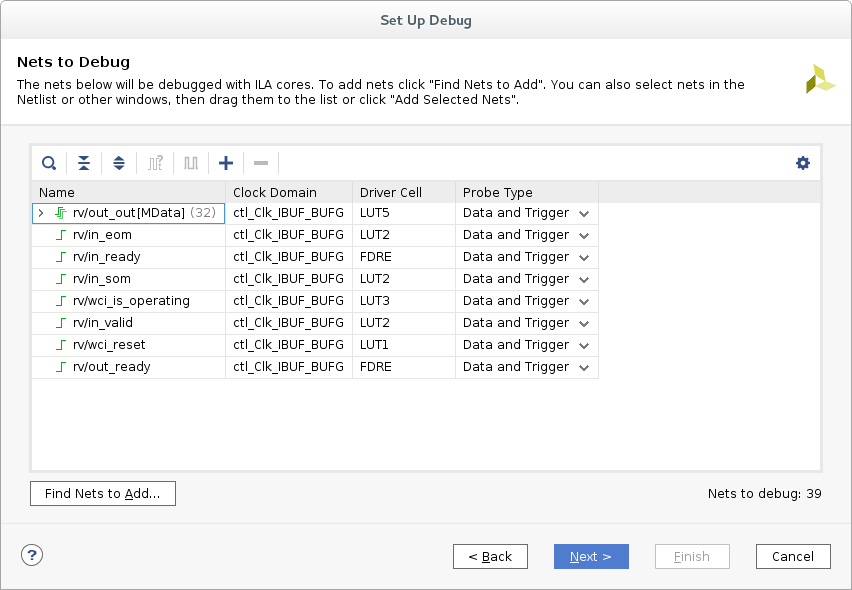The width and height of the screenshot is (852, 590).
Task: Click the Collapse All toolbar icon
Action: click(84, 163)
